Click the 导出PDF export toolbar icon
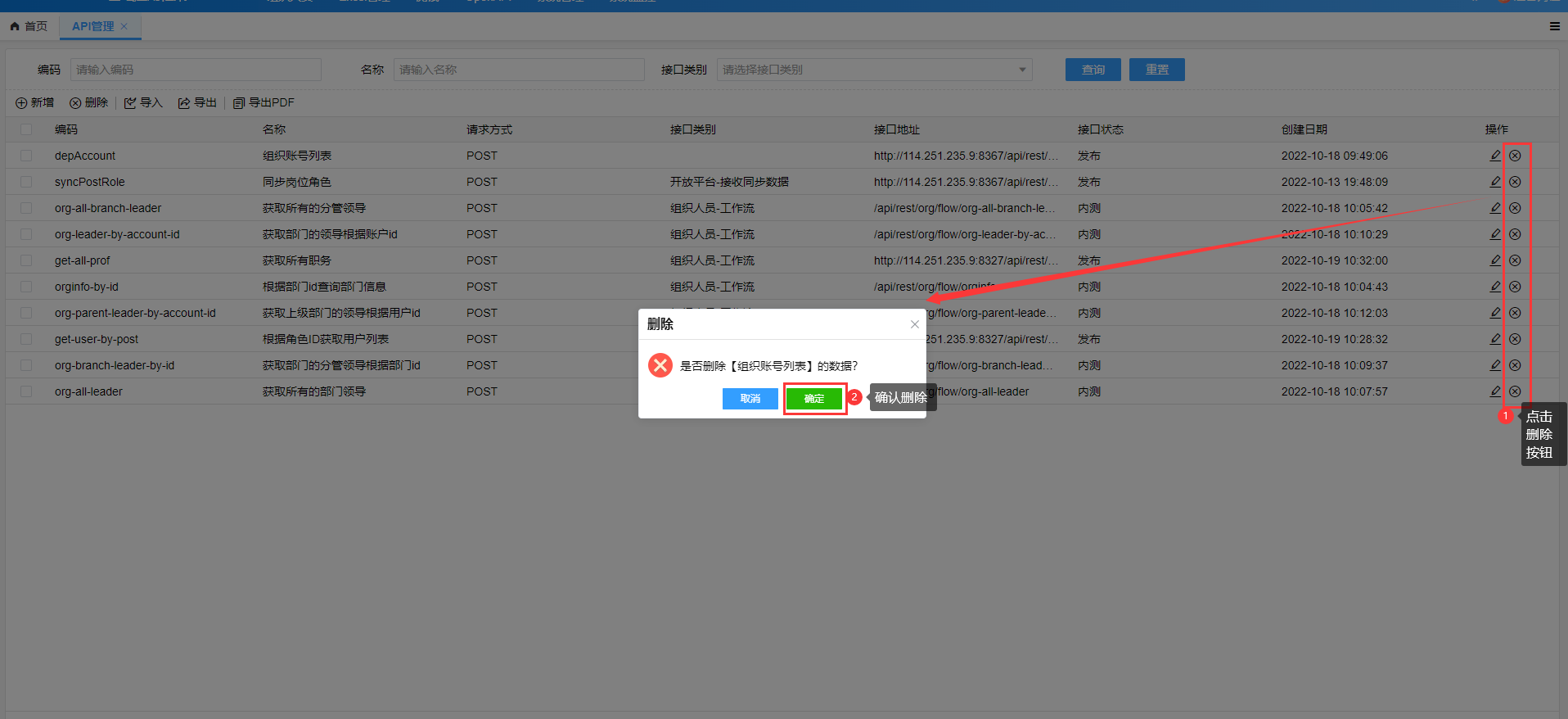This screenshot has height=719, width=1568. pos(239,103)
